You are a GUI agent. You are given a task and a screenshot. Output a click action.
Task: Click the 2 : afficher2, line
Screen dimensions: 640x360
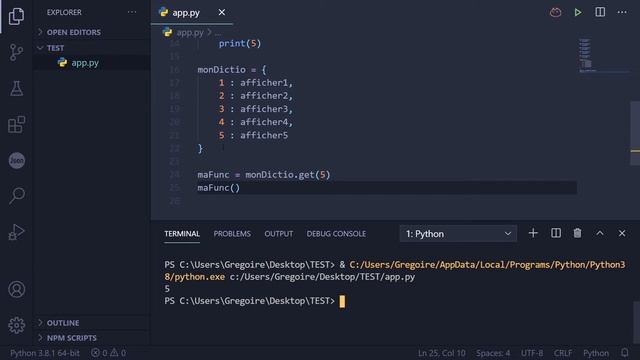coord(256,96)
